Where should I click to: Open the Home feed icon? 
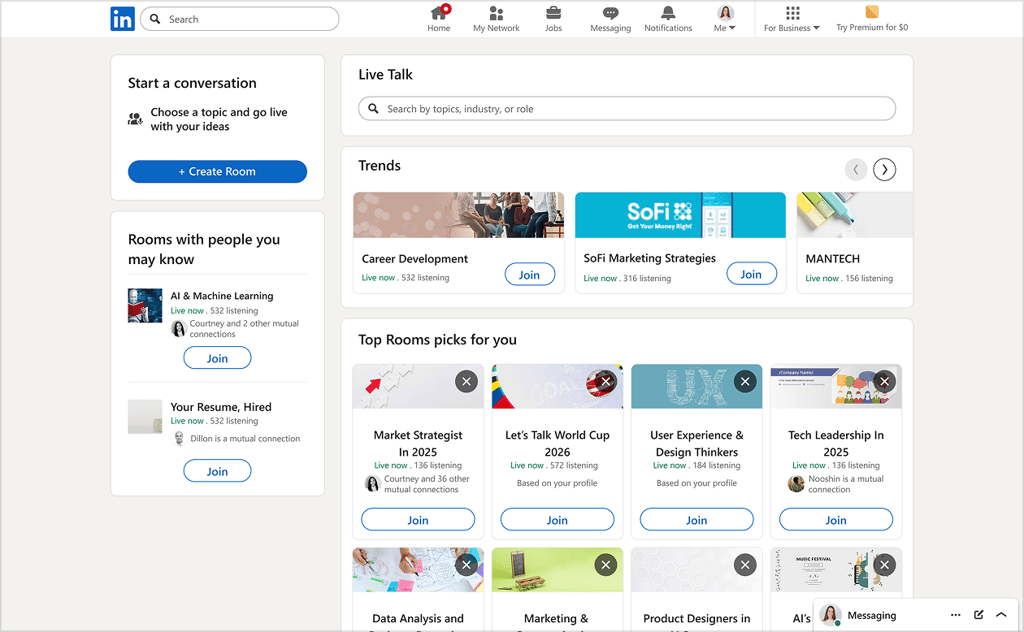[439, 18]
